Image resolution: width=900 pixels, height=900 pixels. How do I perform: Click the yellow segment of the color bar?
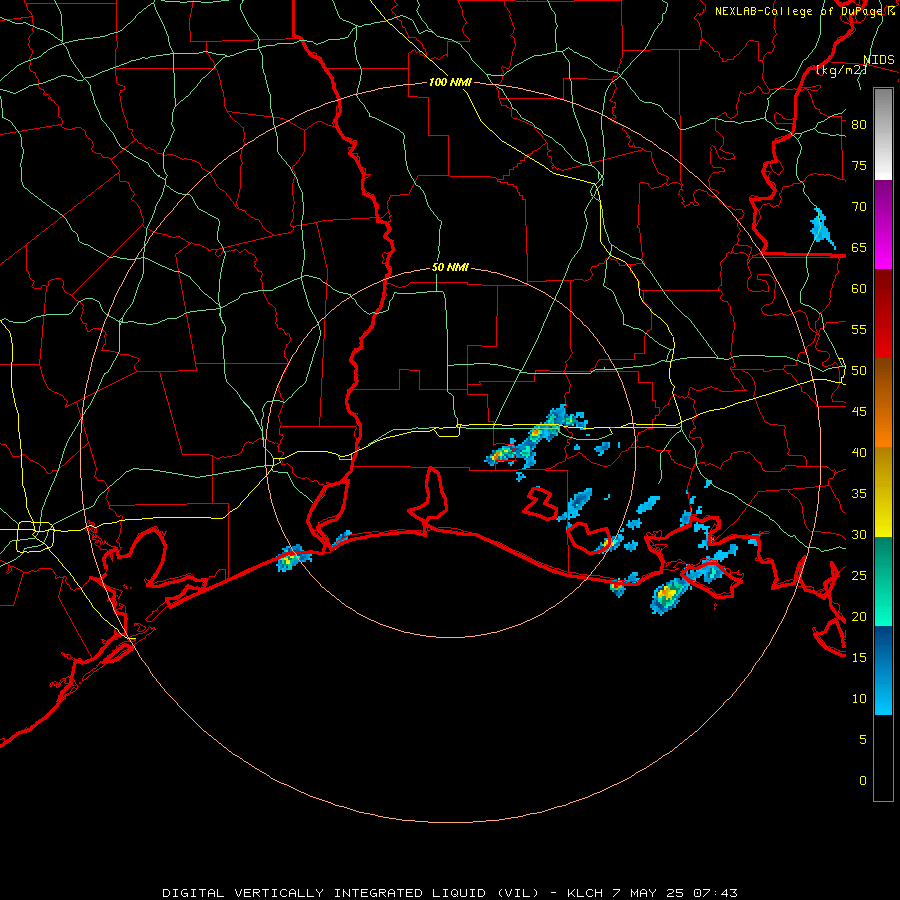883,492
